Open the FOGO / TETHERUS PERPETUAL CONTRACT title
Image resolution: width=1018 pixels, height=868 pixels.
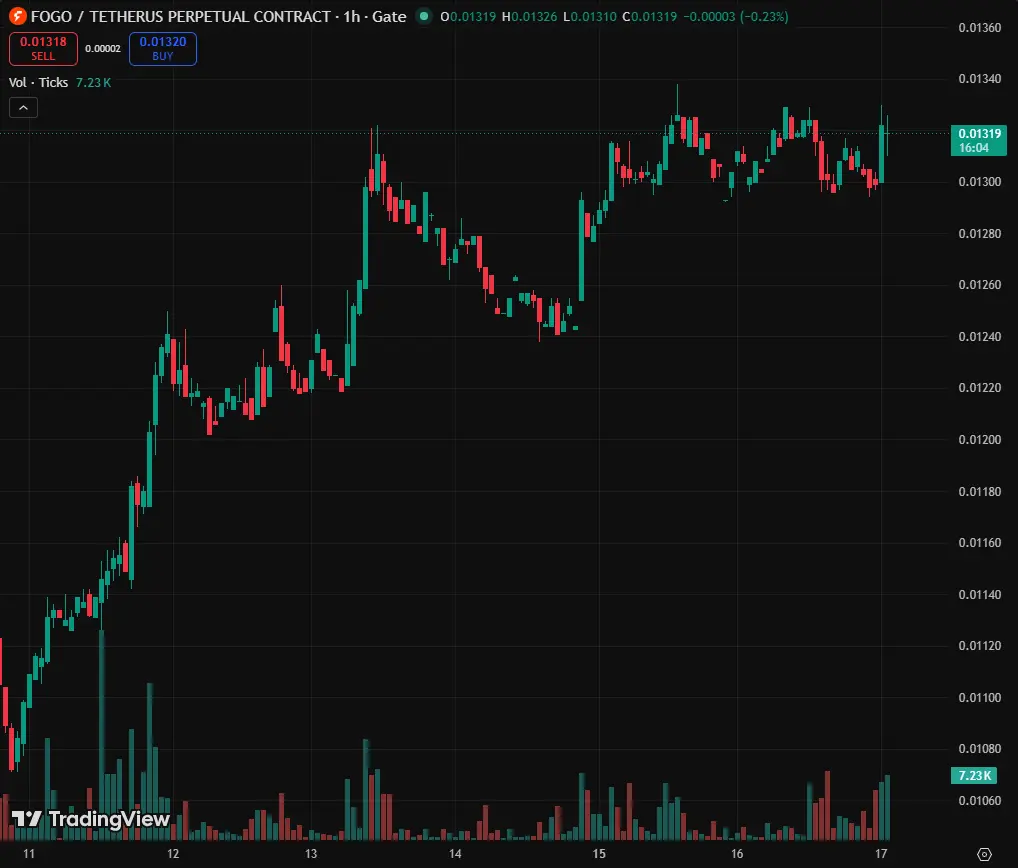click(x=180, y=16)
